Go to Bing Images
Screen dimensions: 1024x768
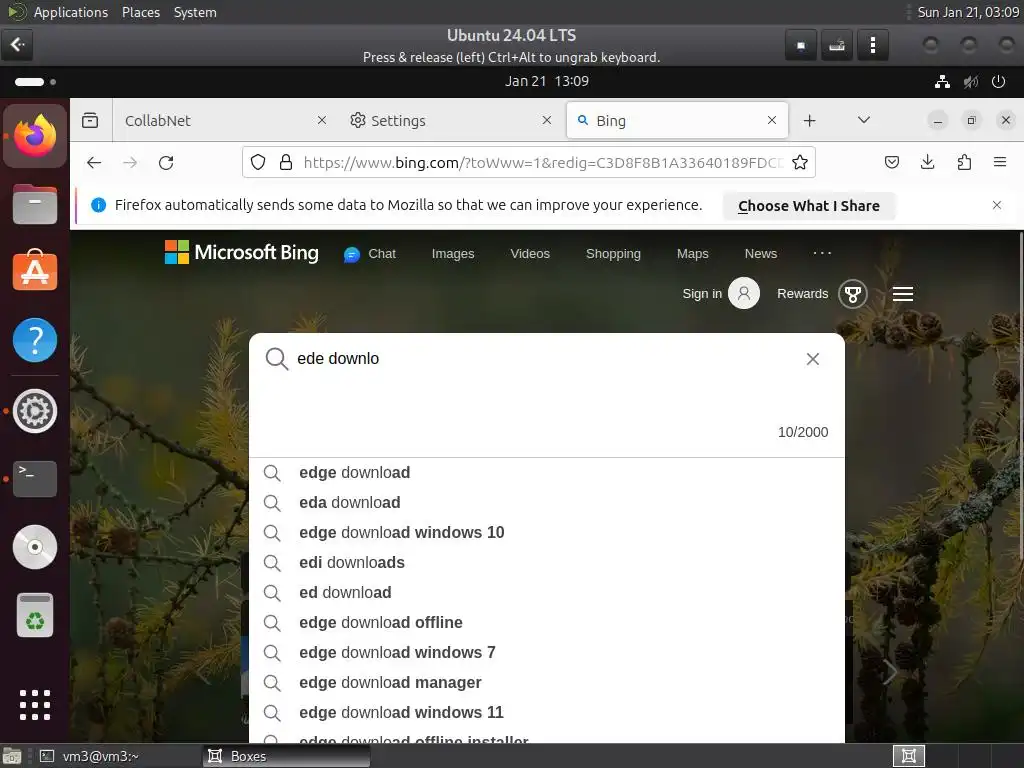click(453, 253)
